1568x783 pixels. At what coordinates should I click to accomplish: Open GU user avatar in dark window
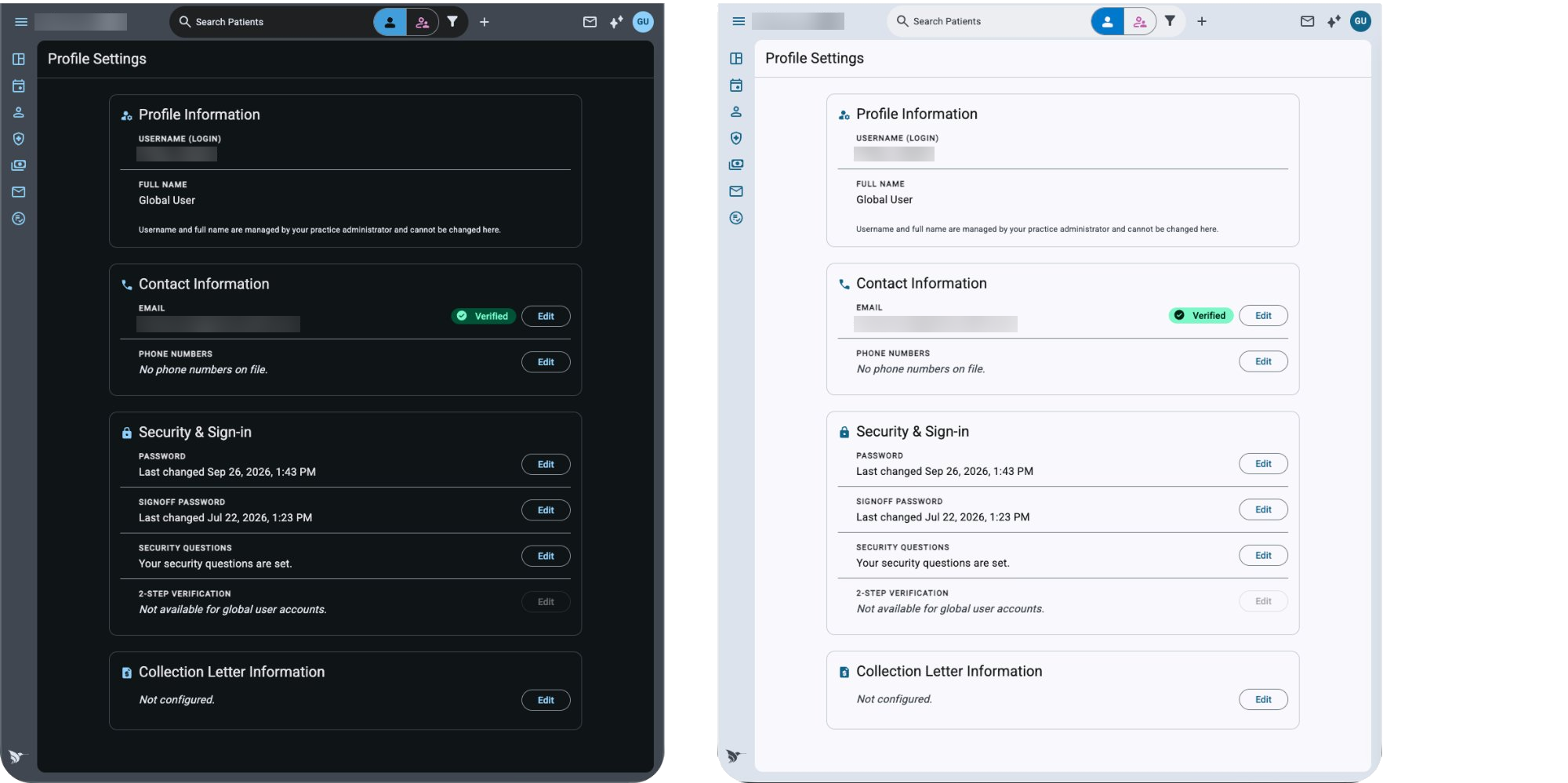[x=643, y=22]
